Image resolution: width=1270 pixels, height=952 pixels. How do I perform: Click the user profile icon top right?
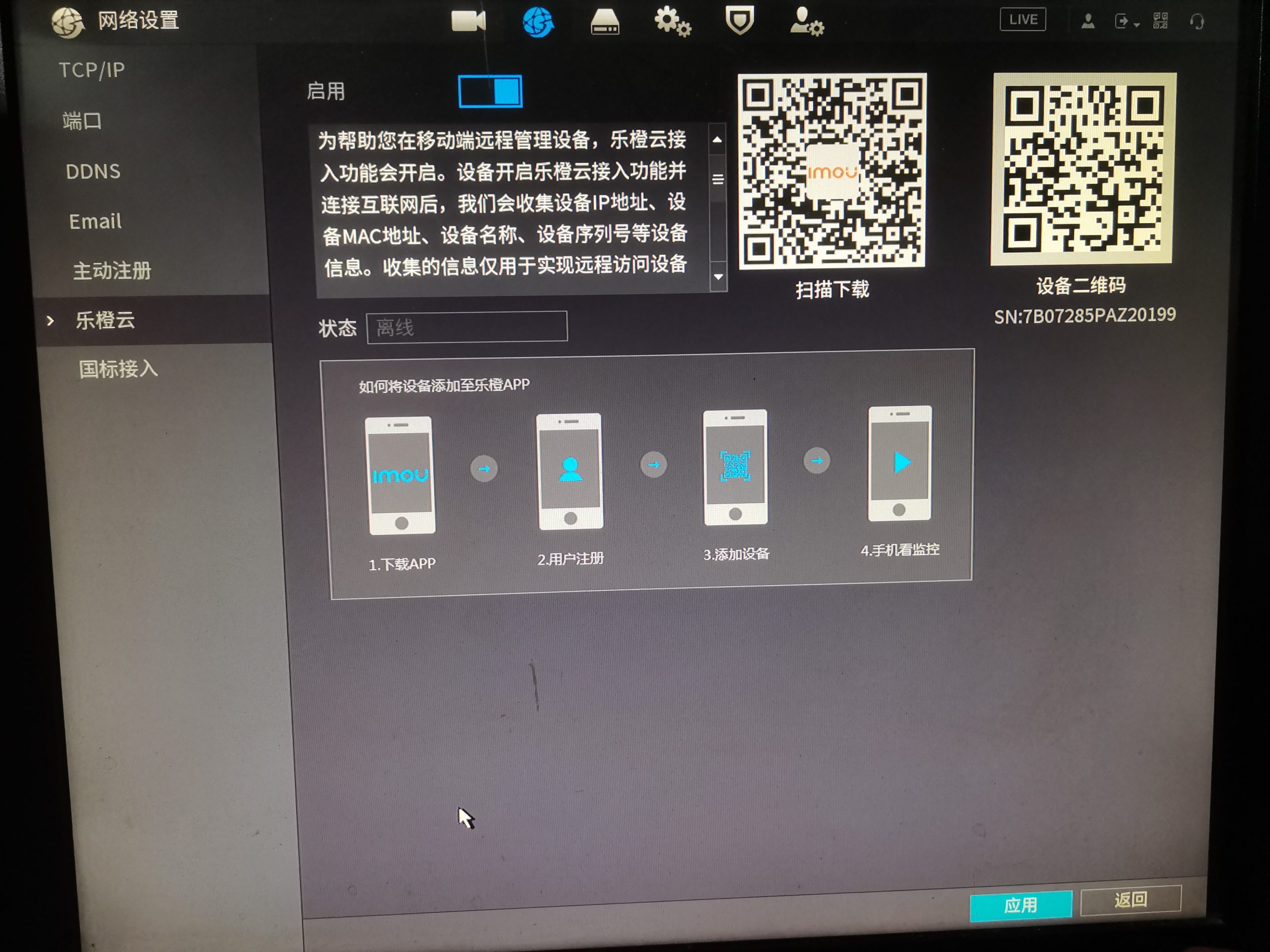coord(1087,22)
